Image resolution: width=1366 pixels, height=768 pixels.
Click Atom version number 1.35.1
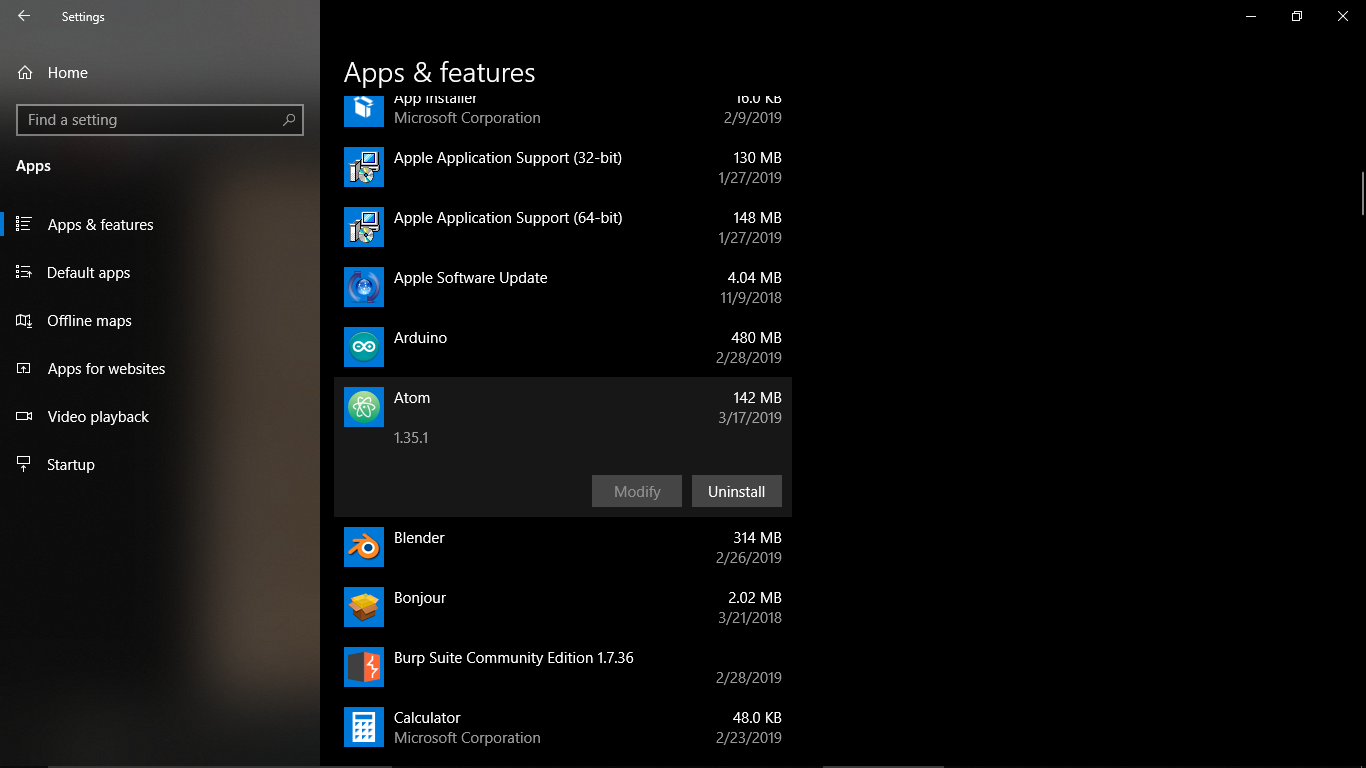[x=411, y=438]
